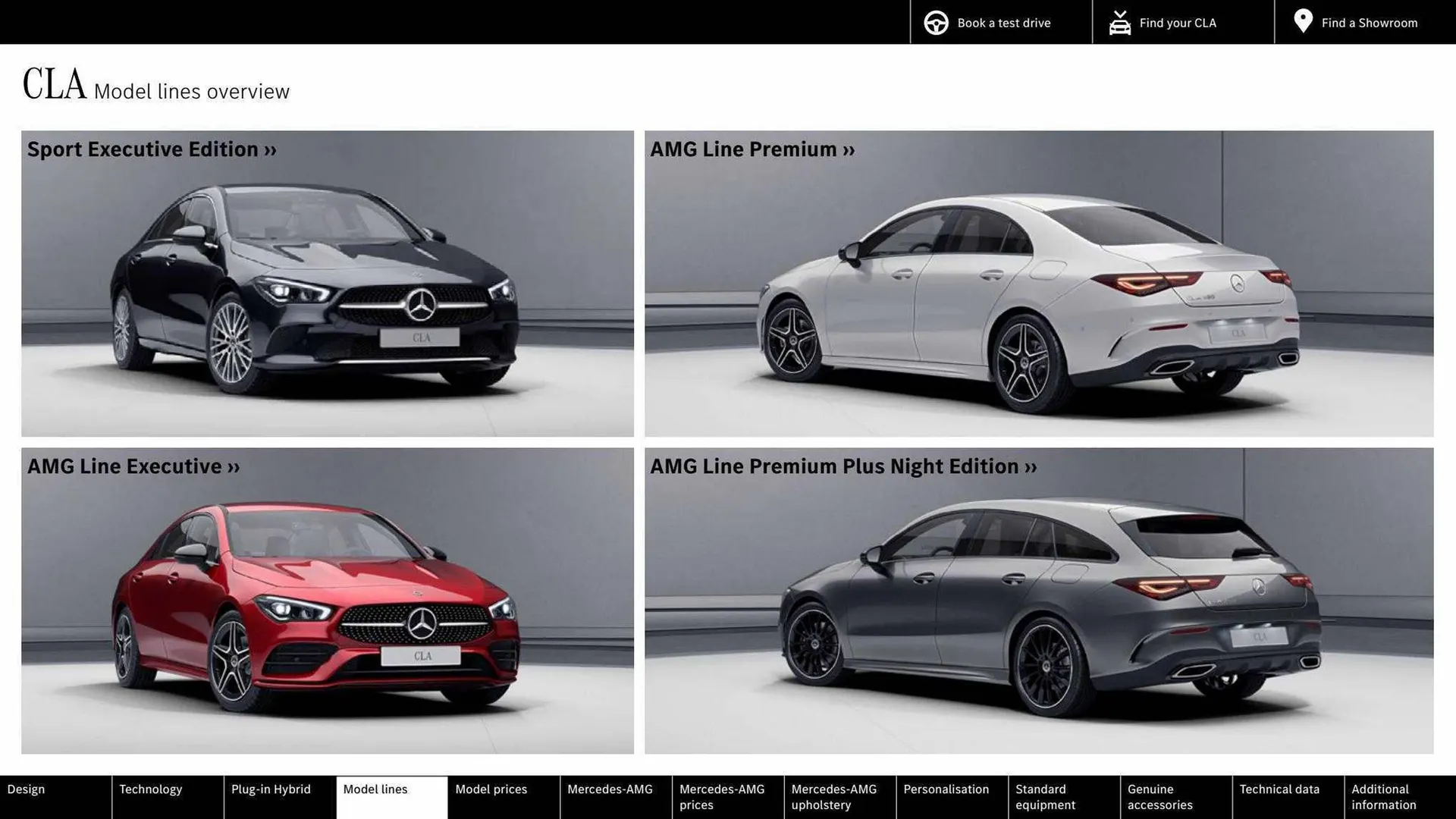Open Mercedes-AMG upholstery section

pos(833,796)
